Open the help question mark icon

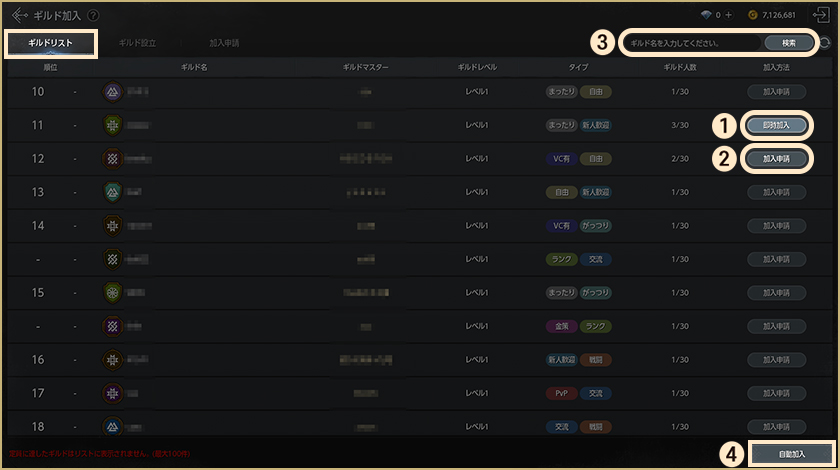point(93,16)
